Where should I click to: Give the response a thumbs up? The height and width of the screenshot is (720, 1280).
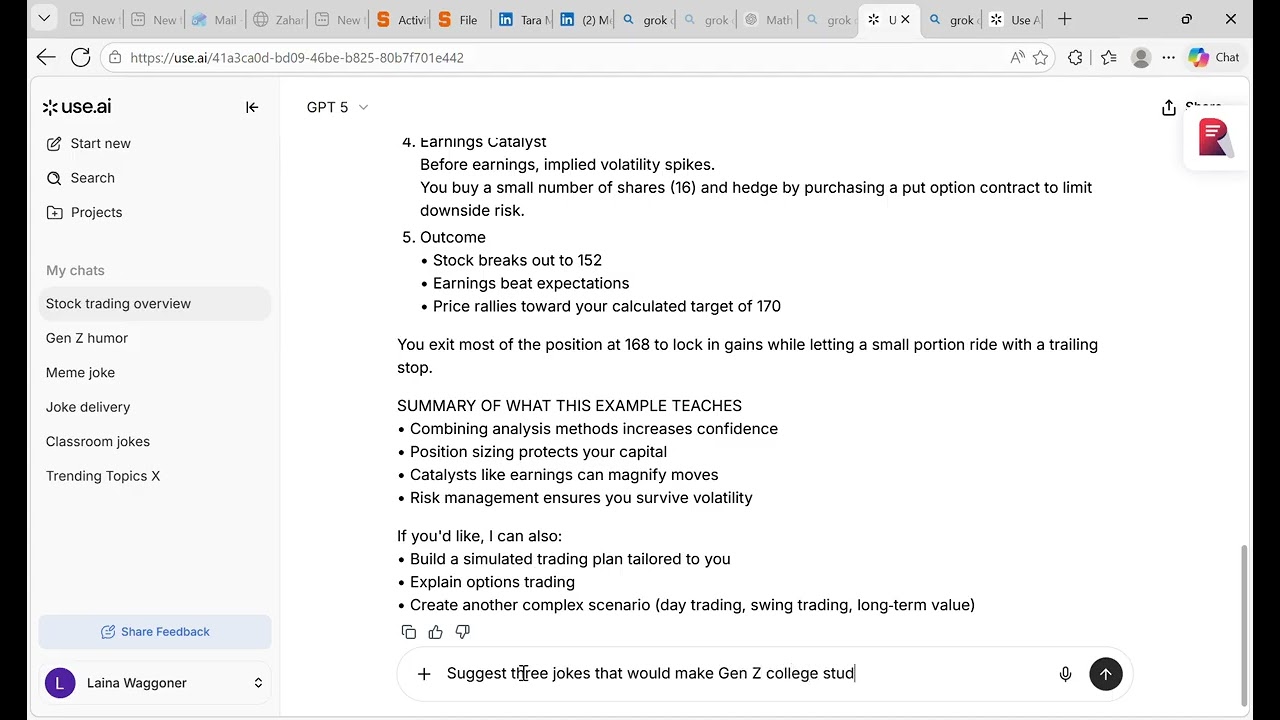[x=435, y=632]
